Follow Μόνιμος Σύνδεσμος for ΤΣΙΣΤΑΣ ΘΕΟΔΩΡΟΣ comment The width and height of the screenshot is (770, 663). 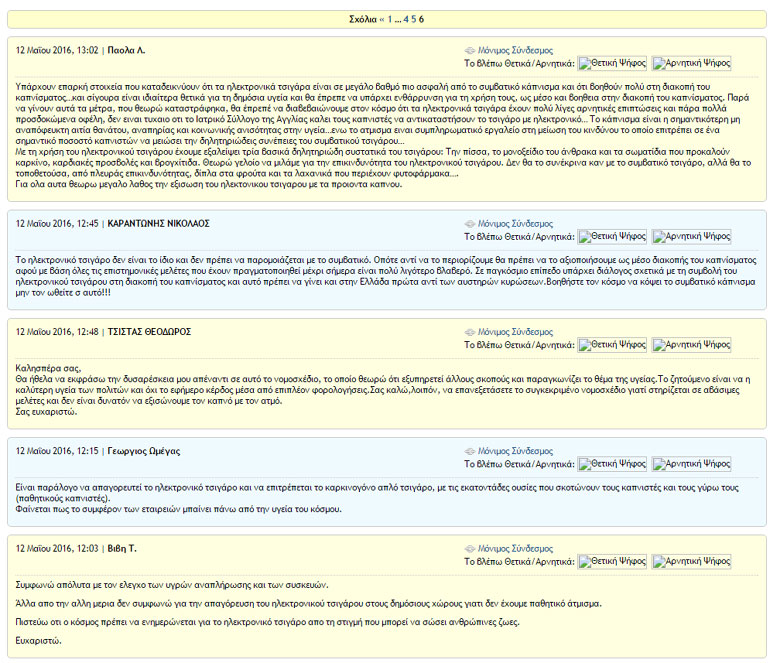pos(514,331)
